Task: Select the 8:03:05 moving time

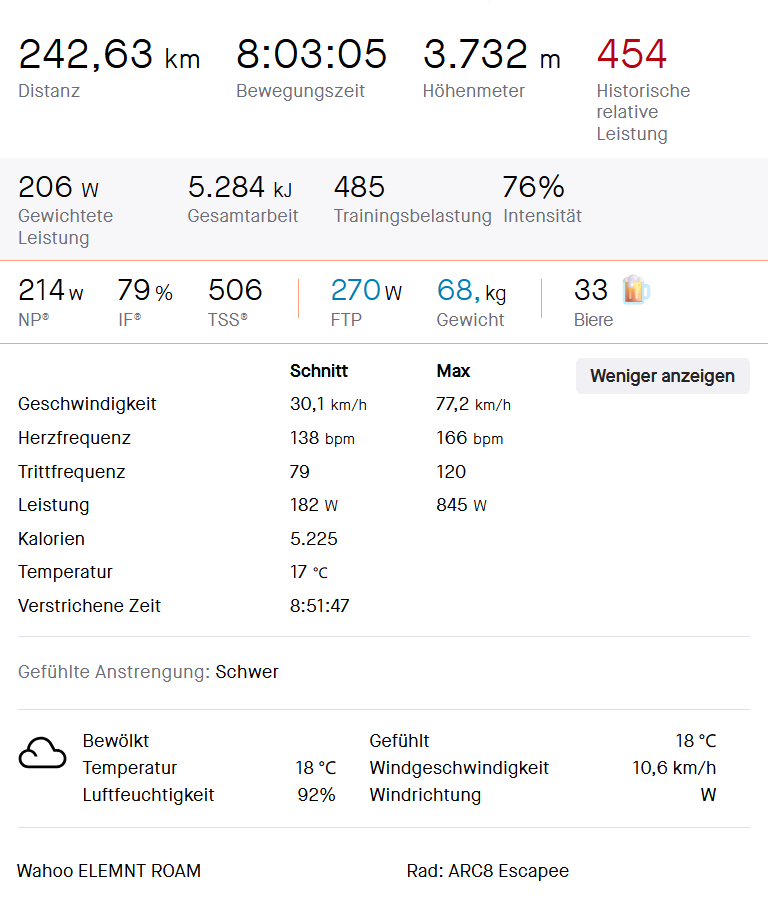Action: click(311, 54)
